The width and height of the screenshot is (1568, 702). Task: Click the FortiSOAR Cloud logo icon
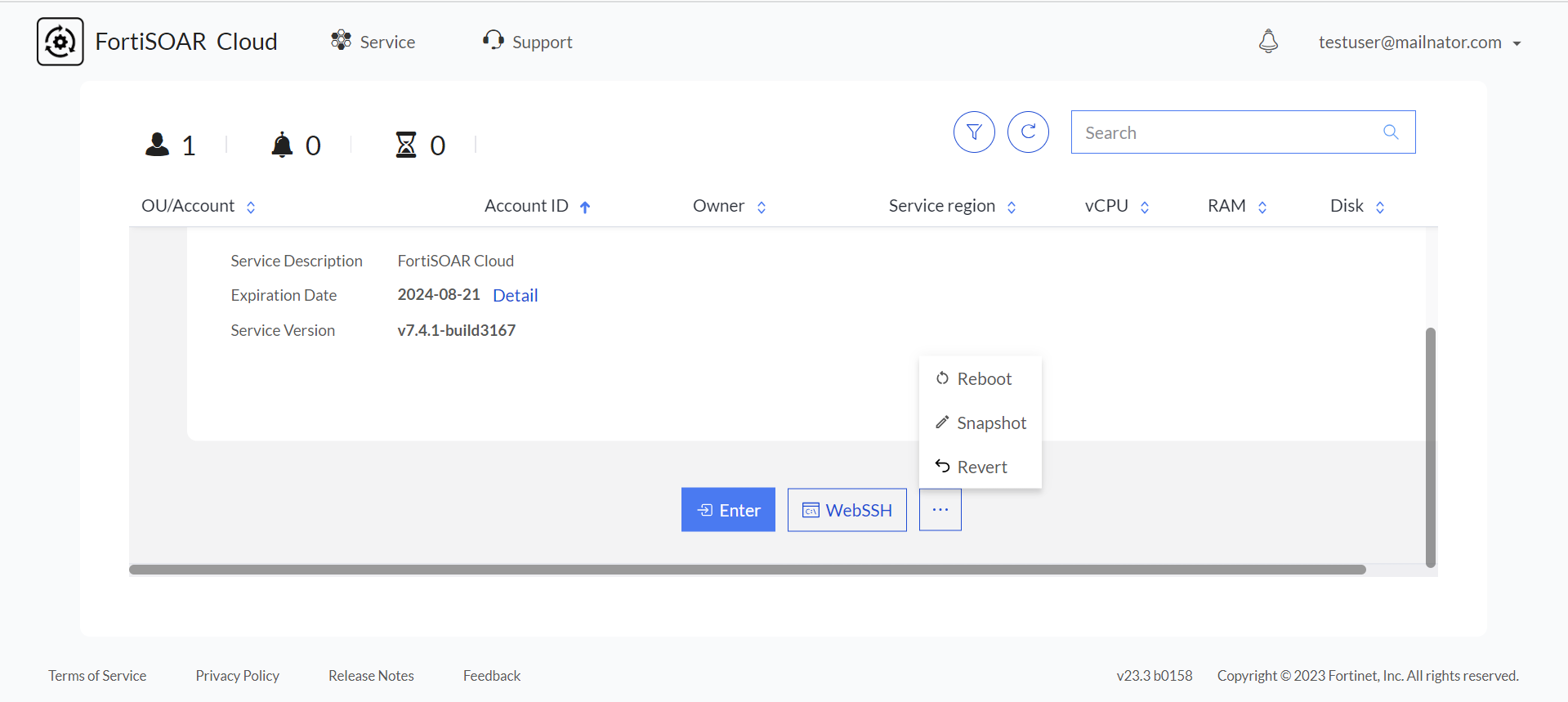tap(60, 42)
